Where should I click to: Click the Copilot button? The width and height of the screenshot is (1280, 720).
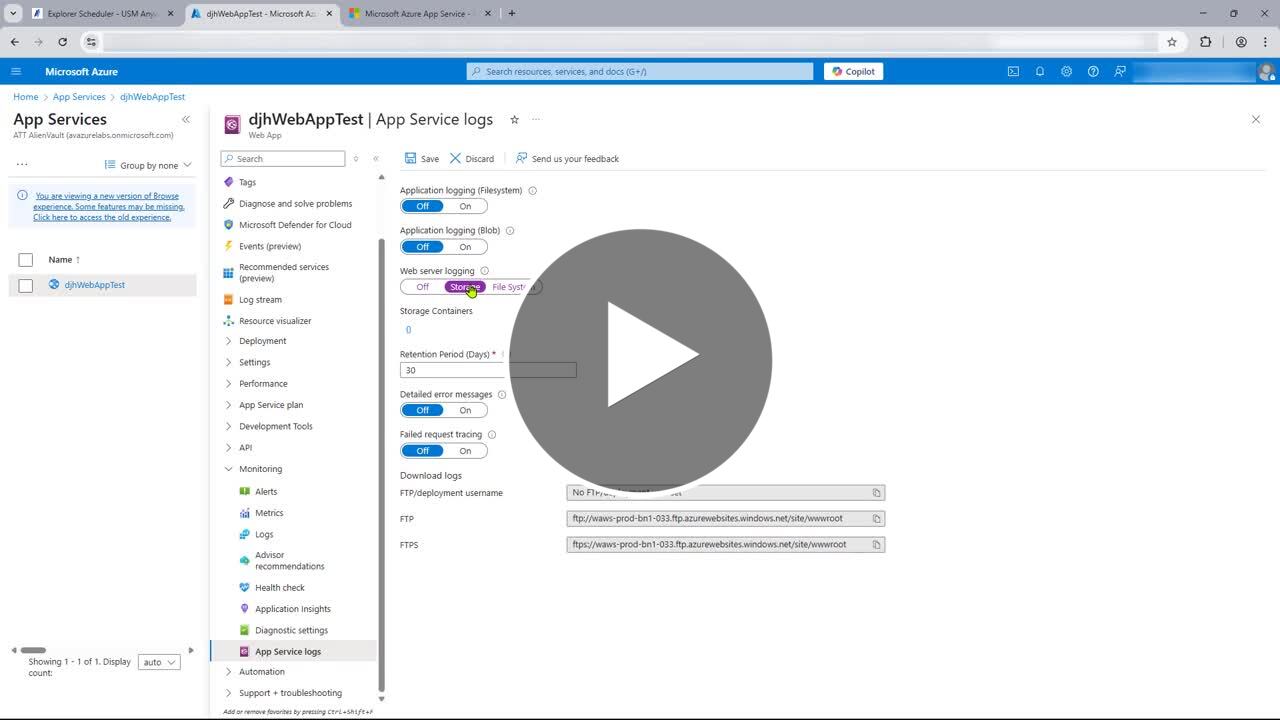click(853, 72)
